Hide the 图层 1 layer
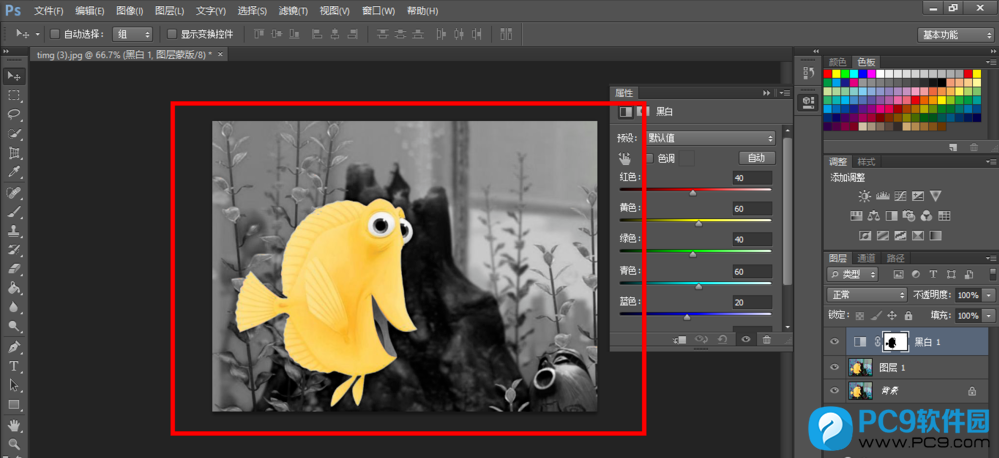 (x=834, y=367)
